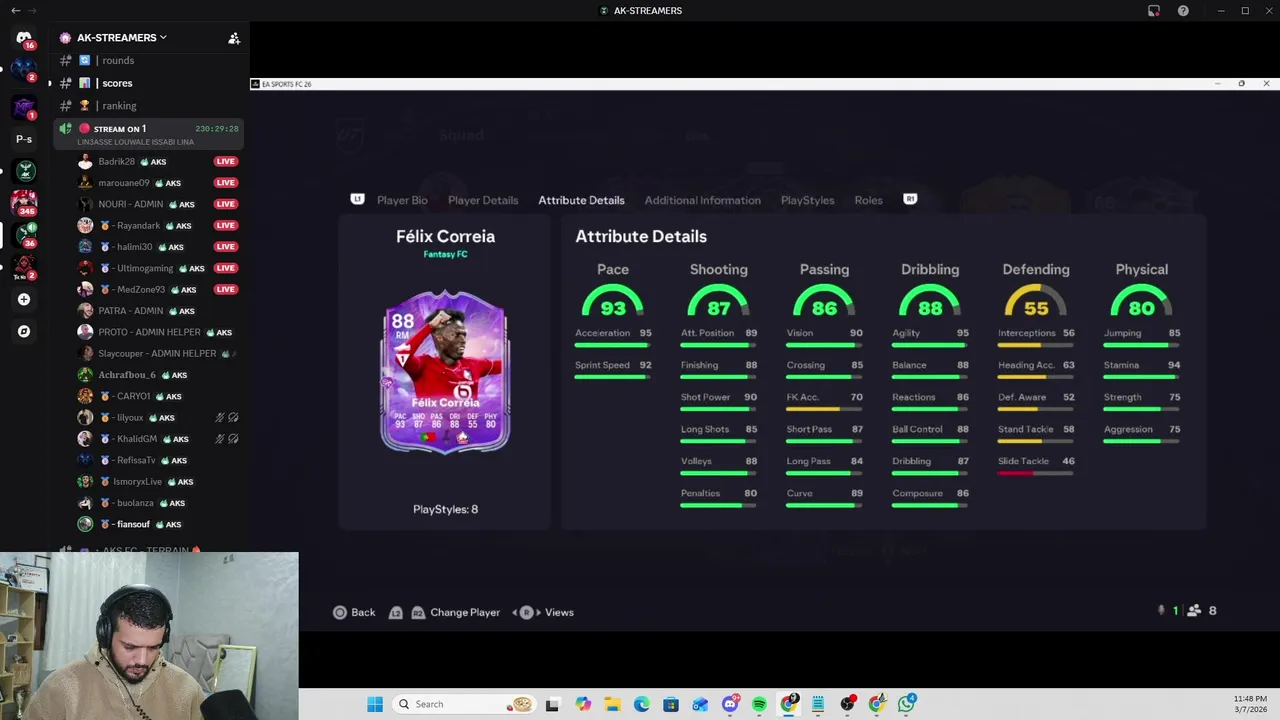Open Discover servers compass icon
The height and width of the screenshot is (720, 1280).
pyautogui.click(x=24, y=331)
